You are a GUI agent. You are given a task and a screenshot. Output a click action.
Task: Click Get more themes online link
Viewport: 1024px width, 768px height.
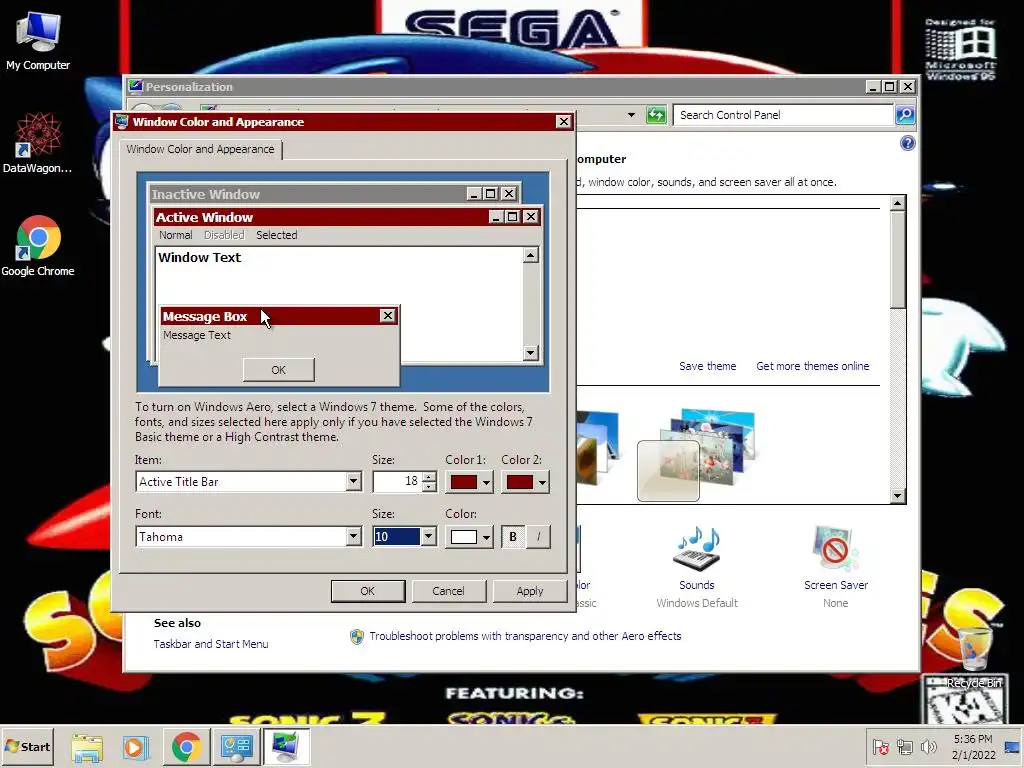[812, 366]
